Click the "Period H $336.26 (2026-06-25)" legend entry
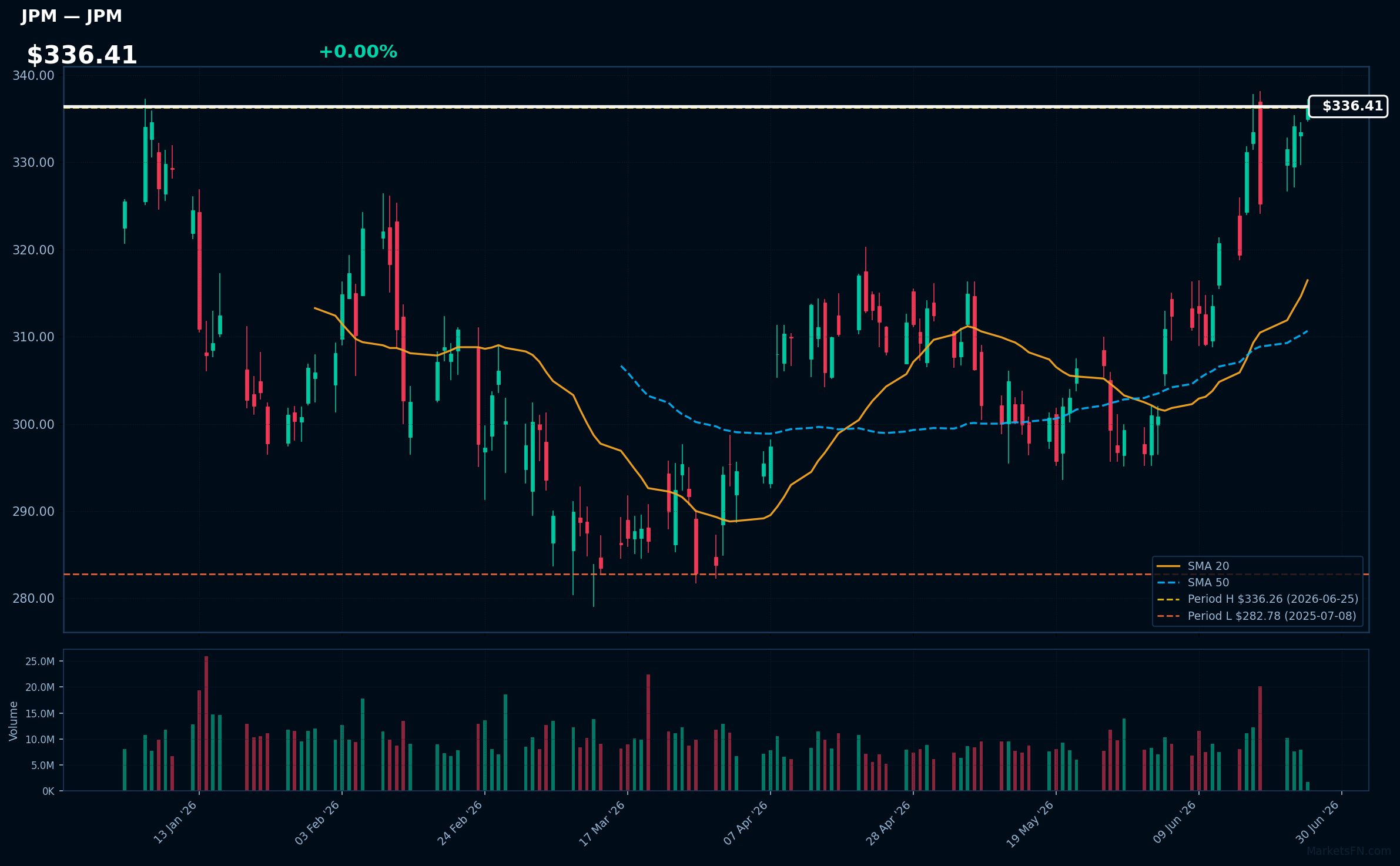The height and width of the screenshot is (866, 1400). pos(1258,599)
